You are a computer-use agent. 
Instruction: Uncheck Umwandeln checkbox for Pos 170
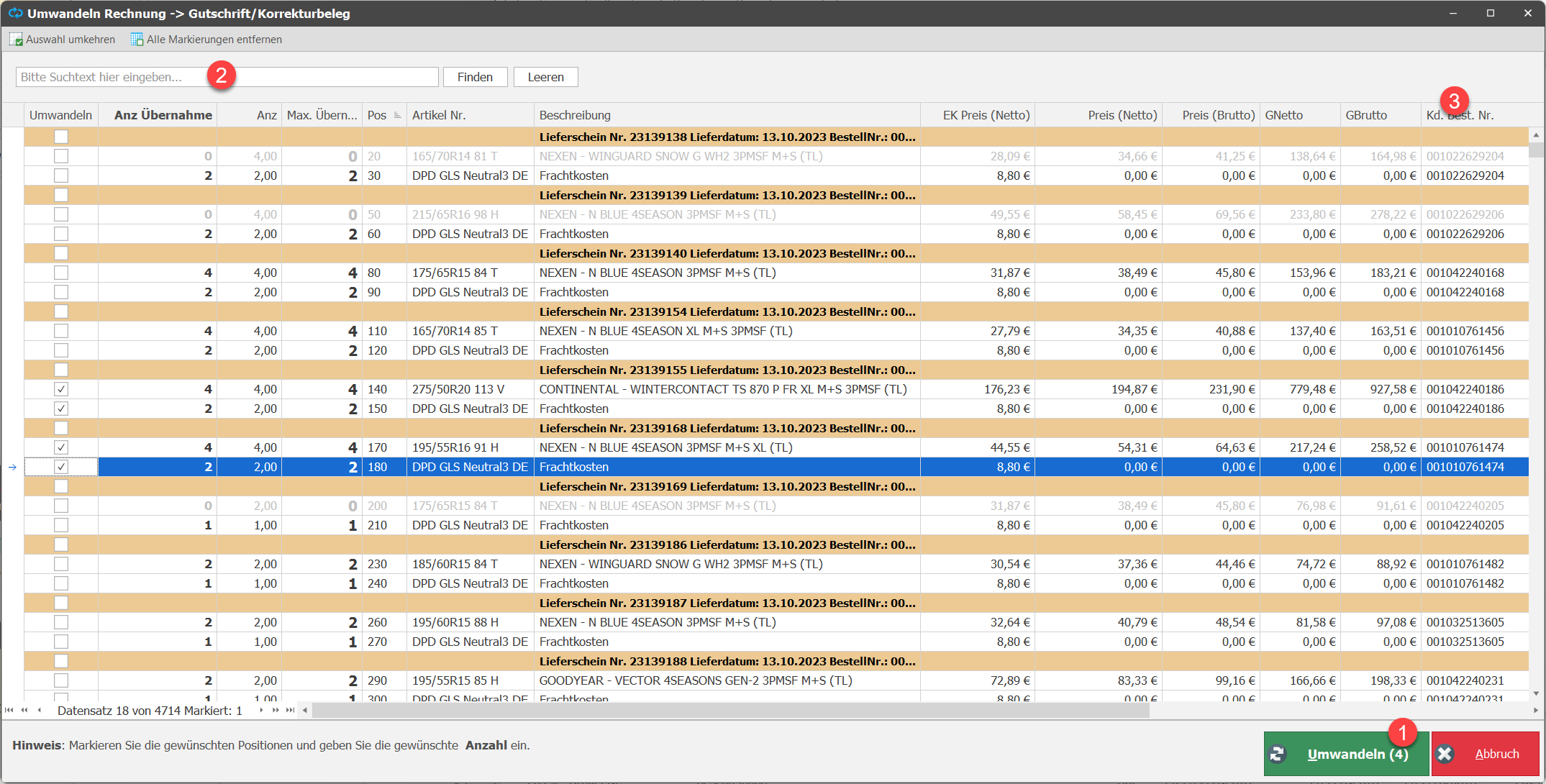pyautogui.click(x=61, y=447)
